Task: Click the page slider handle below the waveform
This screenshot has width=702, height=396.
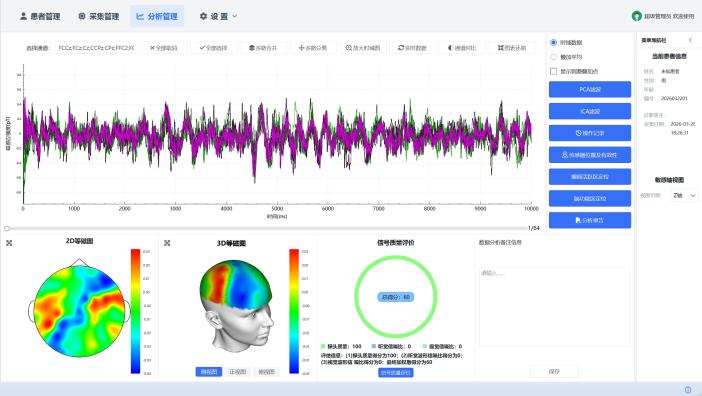Action: [x=7, y=229]
